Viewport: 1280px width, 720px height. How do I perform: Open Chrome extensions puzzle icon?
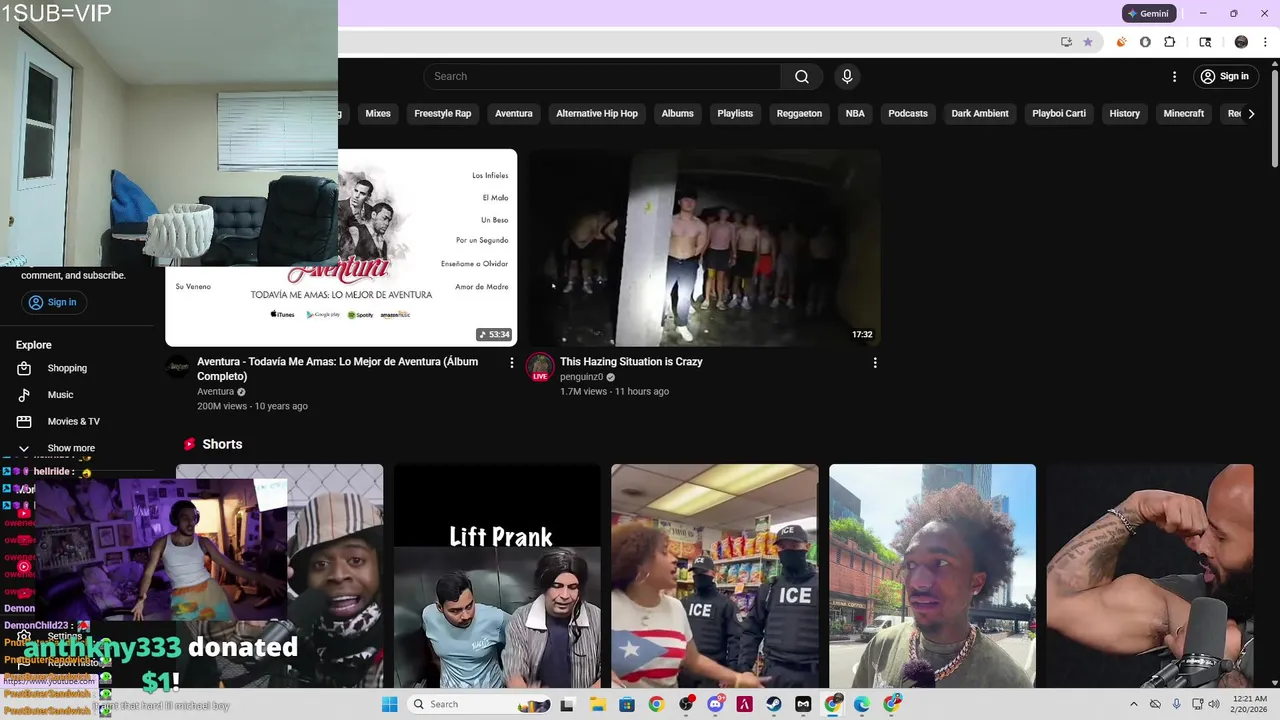coord(1170,42)
